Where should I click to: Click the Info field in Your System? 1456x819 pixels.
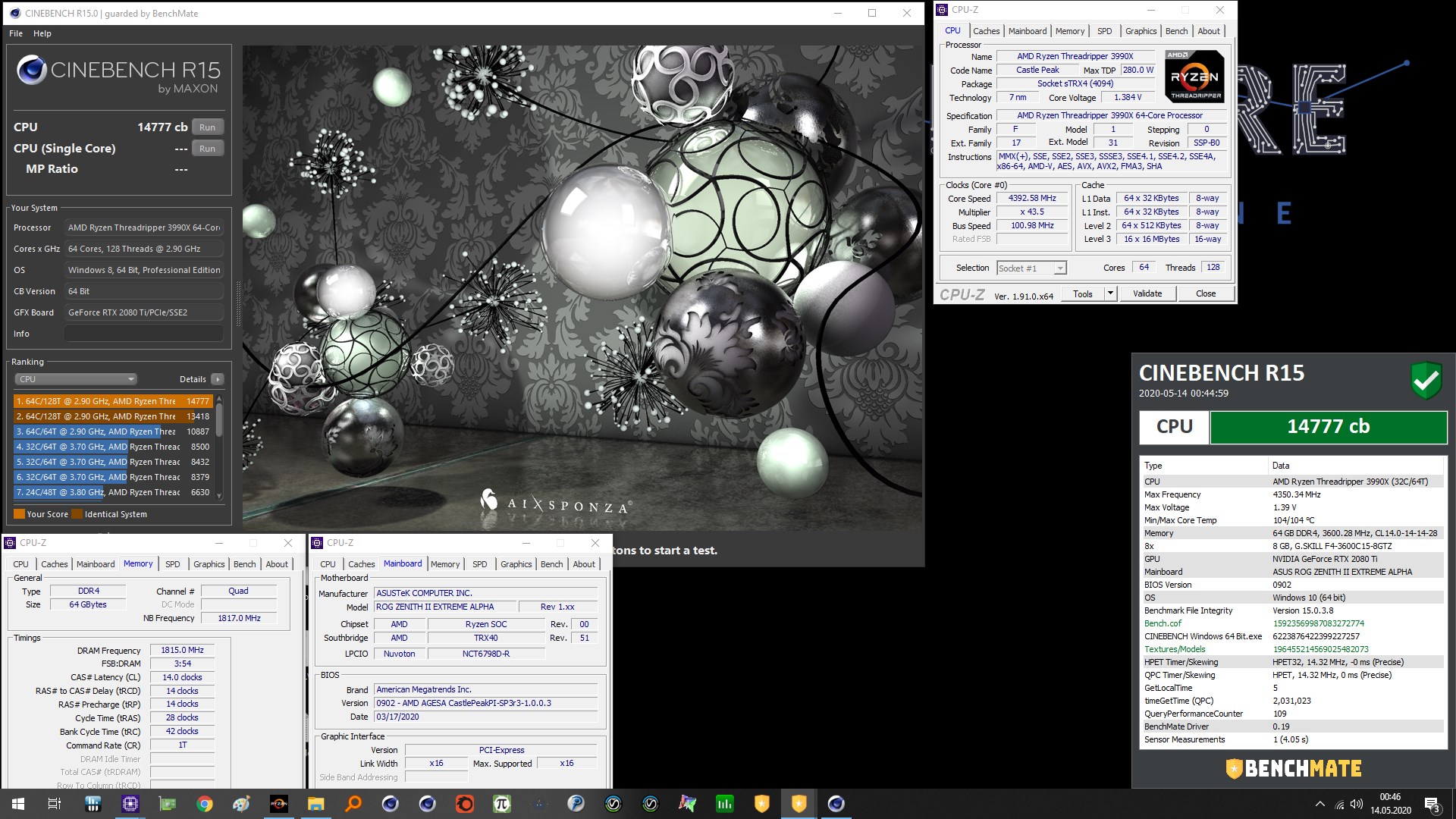click(x=144, y=334)
